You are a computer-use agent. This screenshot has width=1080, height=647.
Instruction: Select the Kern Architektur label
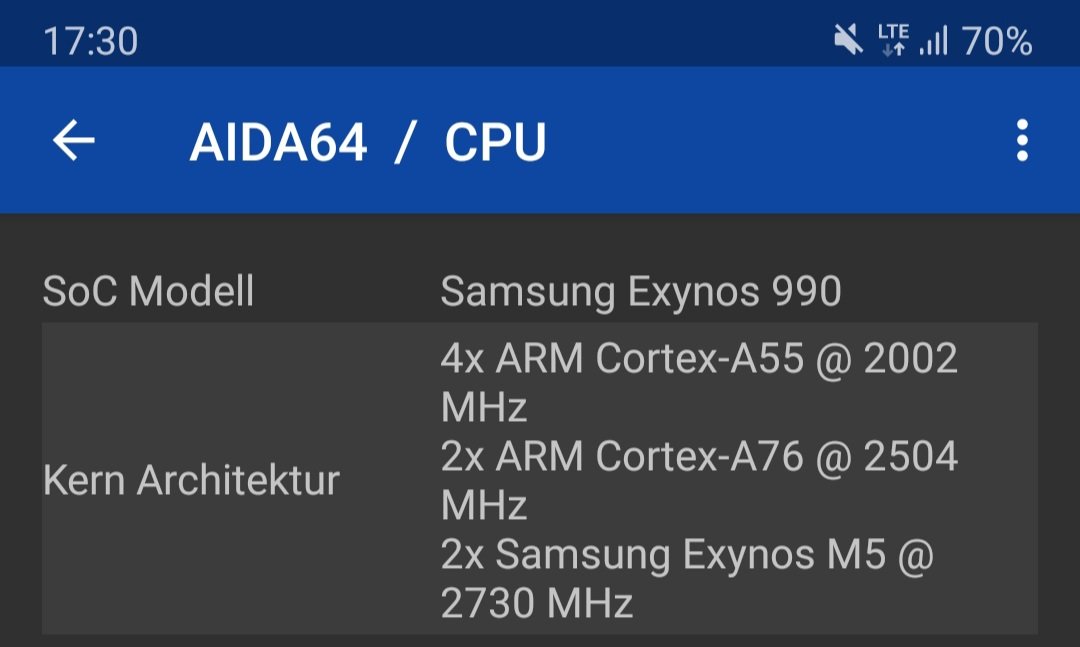click(191, 480)
